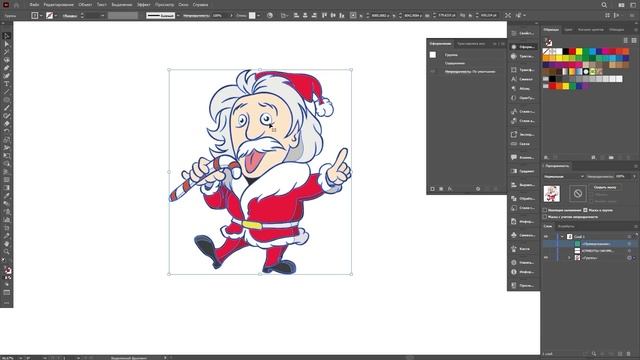This screenshot has width=640, height=360.
Task: Pick the None swatch in Swatches panel
Action: coord(546,51)
